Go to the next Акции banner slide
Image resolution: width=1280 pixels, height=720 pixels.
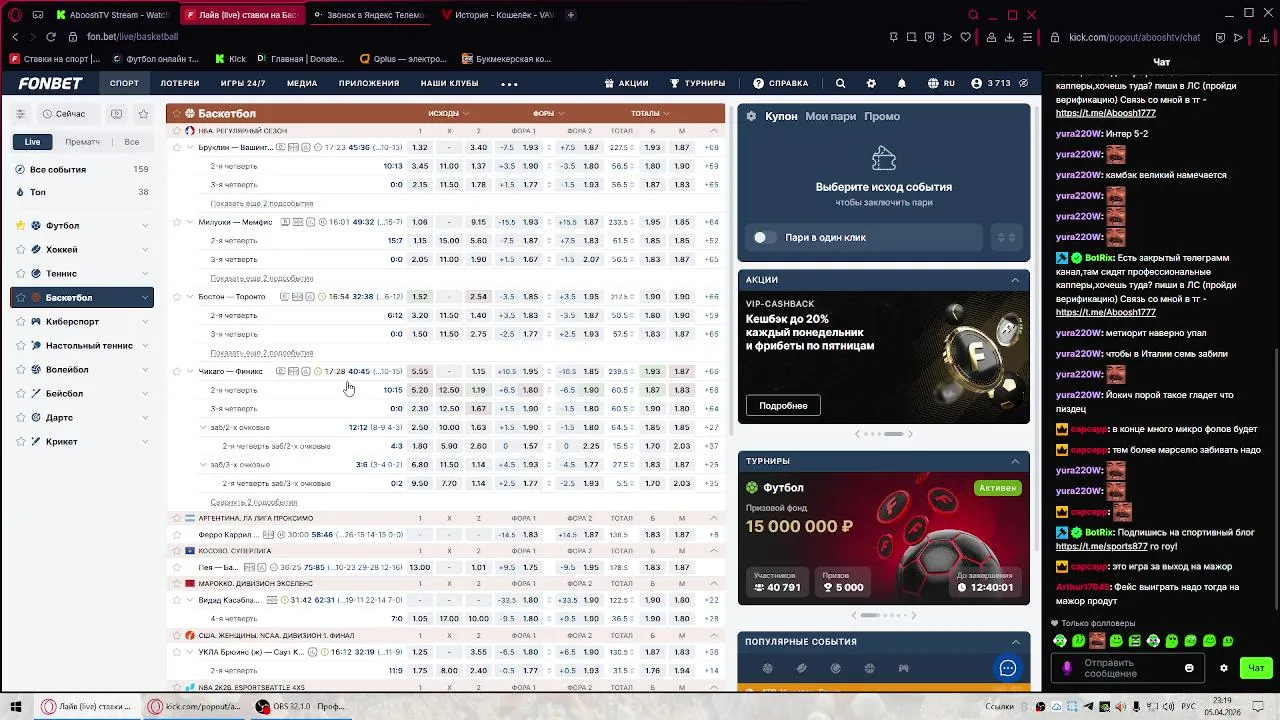(x=910, y=434)
